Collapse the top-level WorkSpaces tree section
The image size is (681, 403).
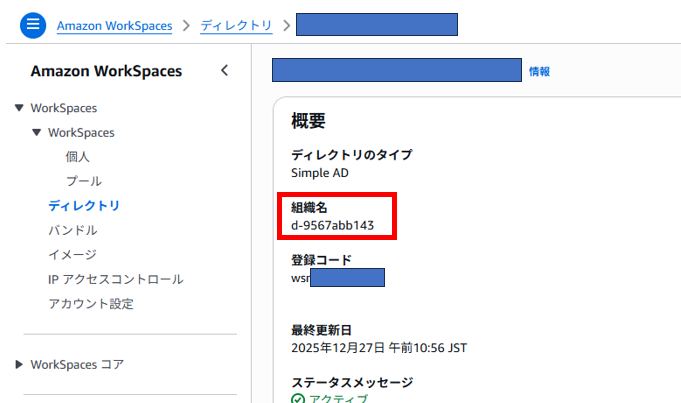[19, 108]
